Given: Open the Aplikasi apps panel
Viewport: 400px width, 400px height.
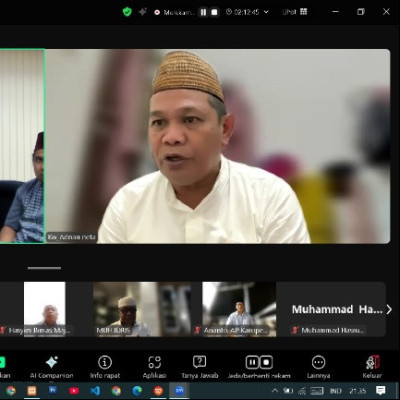Looking at the screenshot, I should (154, 367).
